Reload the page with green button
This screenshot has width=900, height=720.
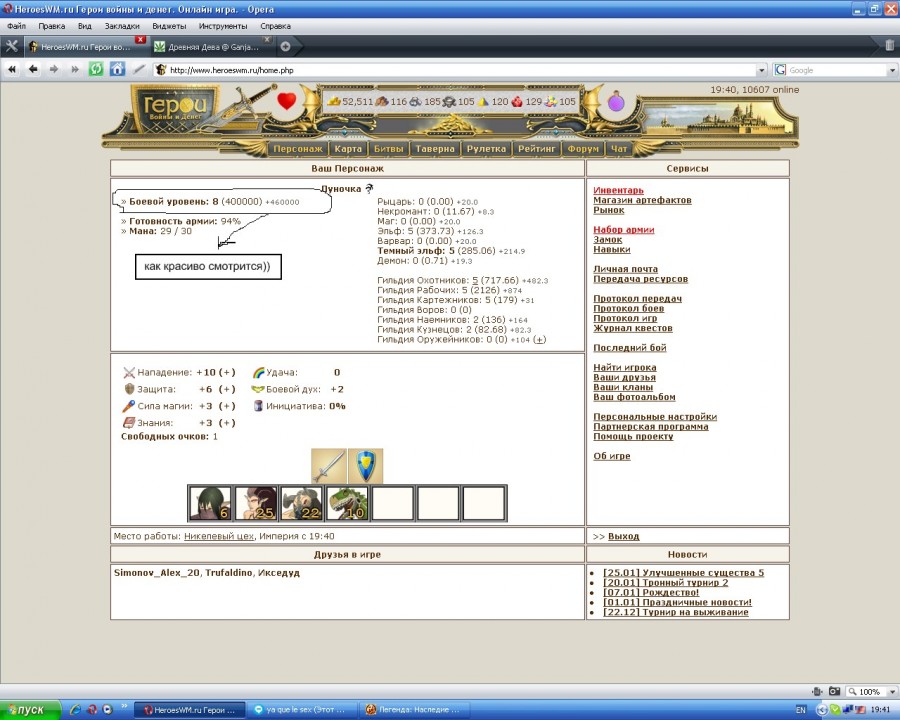click(x=96, y=69)
